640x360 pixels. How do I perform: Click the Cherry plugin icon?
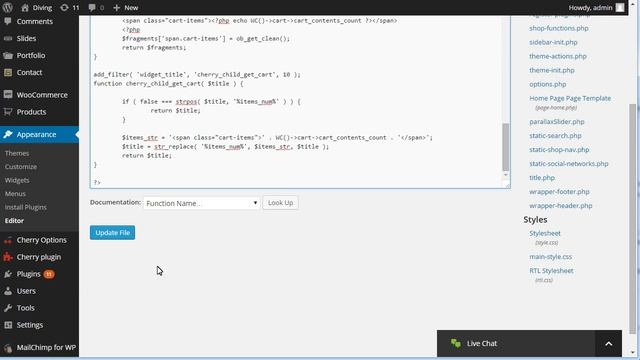point(8,257)
